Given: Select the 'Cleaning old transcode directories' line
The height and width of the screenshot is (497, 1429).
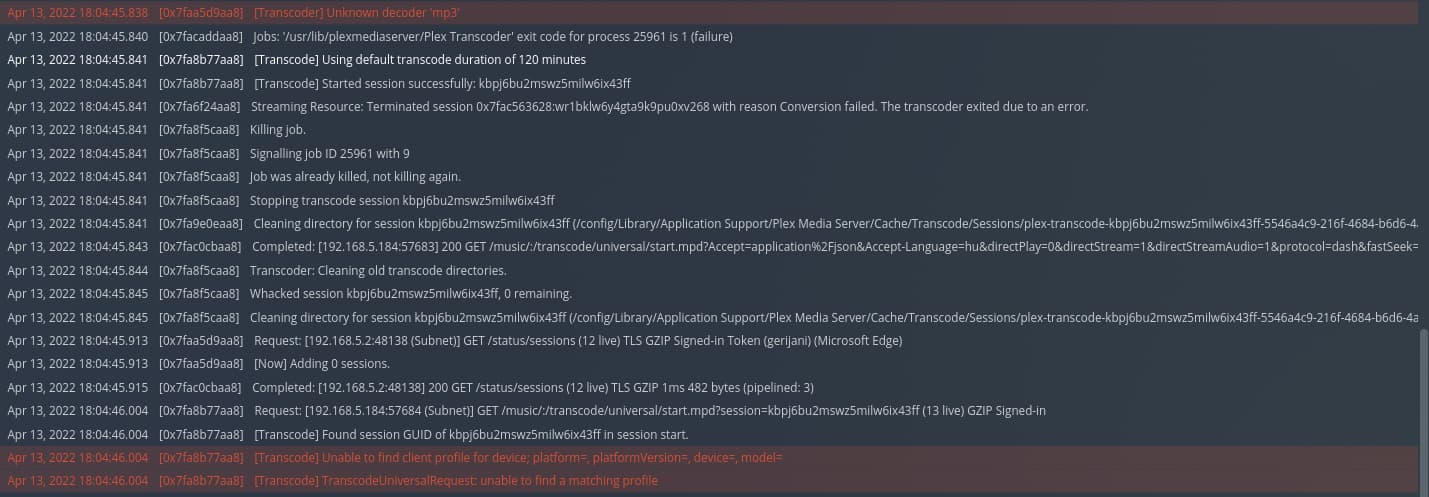Looking at the screenshot, I should click(709, 270).
